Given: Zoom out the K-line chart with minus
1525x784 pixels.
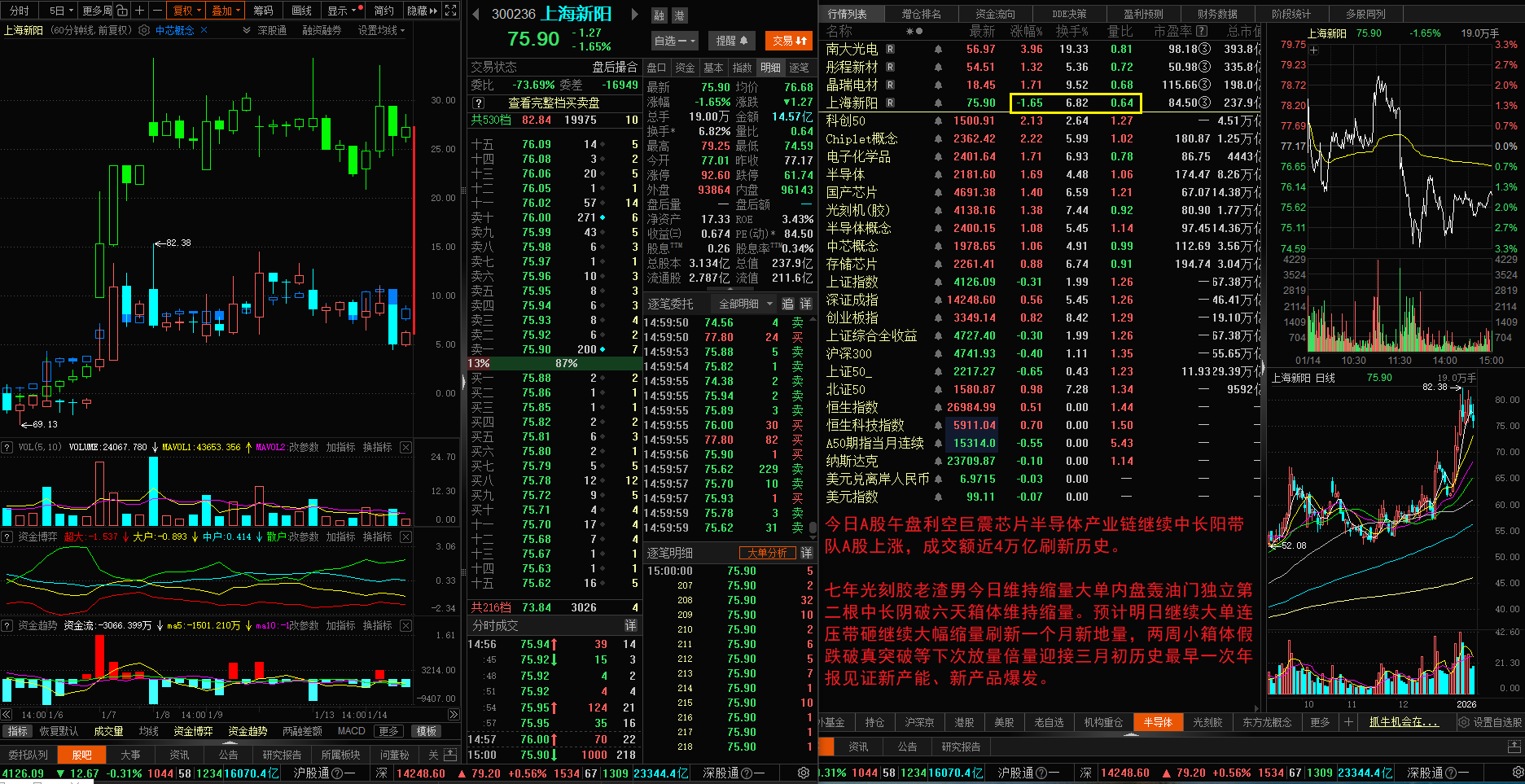Looking at the screenshot, I should (x=157, y=11).
